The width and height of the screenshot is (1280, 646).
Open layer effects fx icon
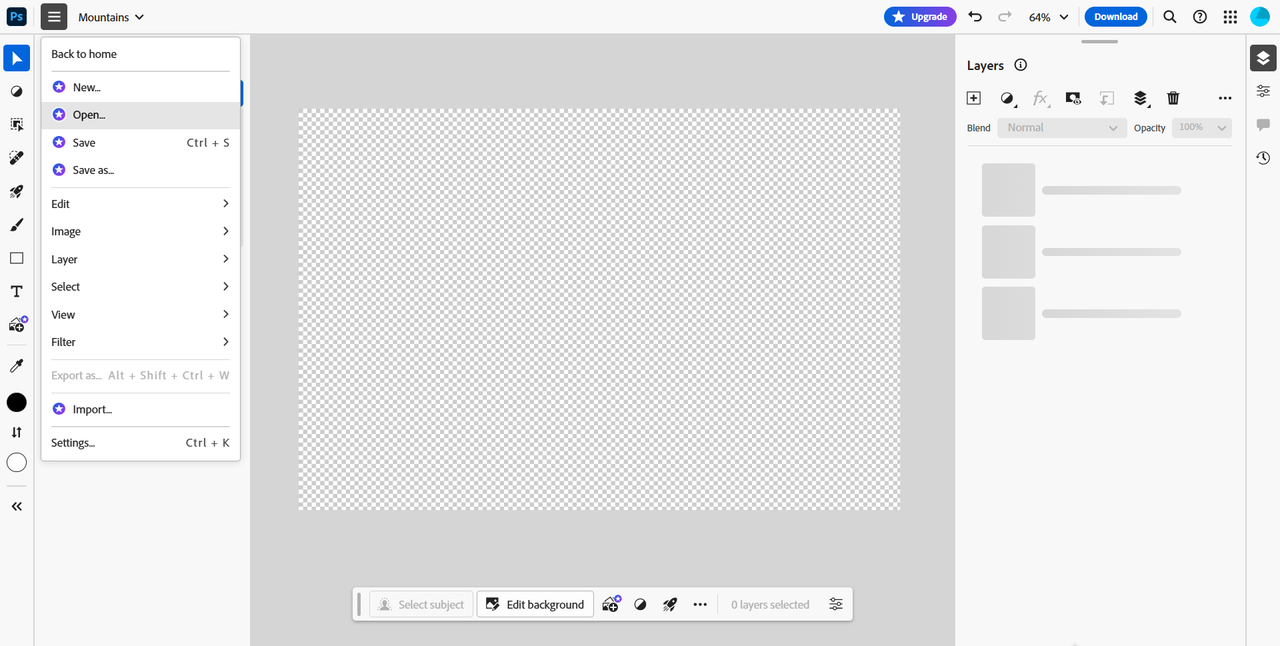(x=1041, y=98)
